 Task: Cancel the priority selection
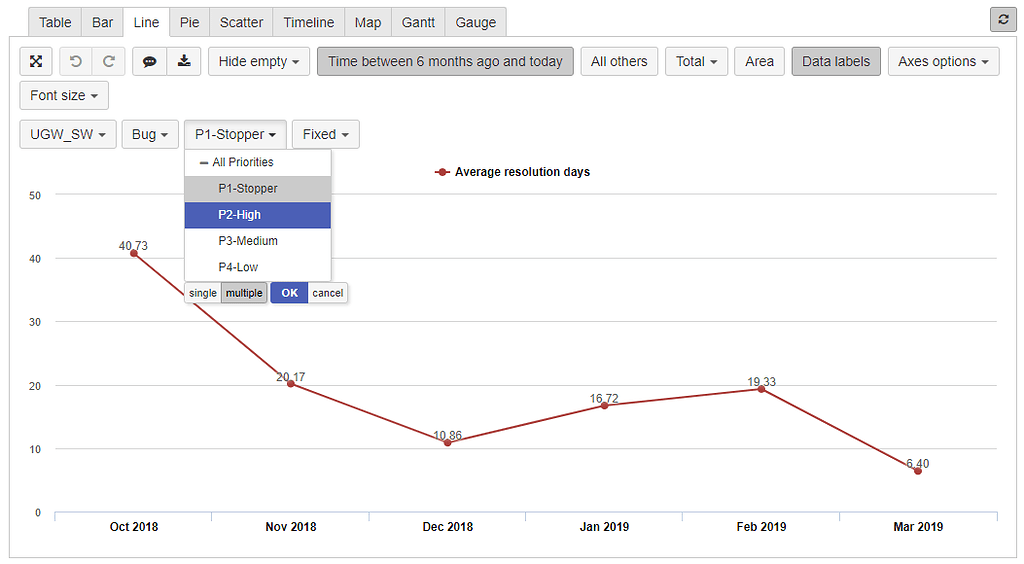pos(327,293)
